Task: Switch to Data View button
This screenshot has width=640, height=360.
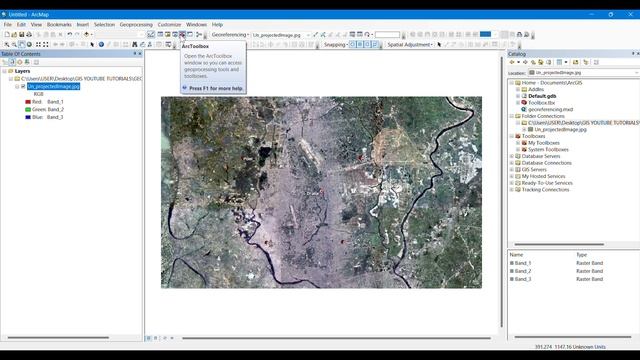Action: (149, 338)
